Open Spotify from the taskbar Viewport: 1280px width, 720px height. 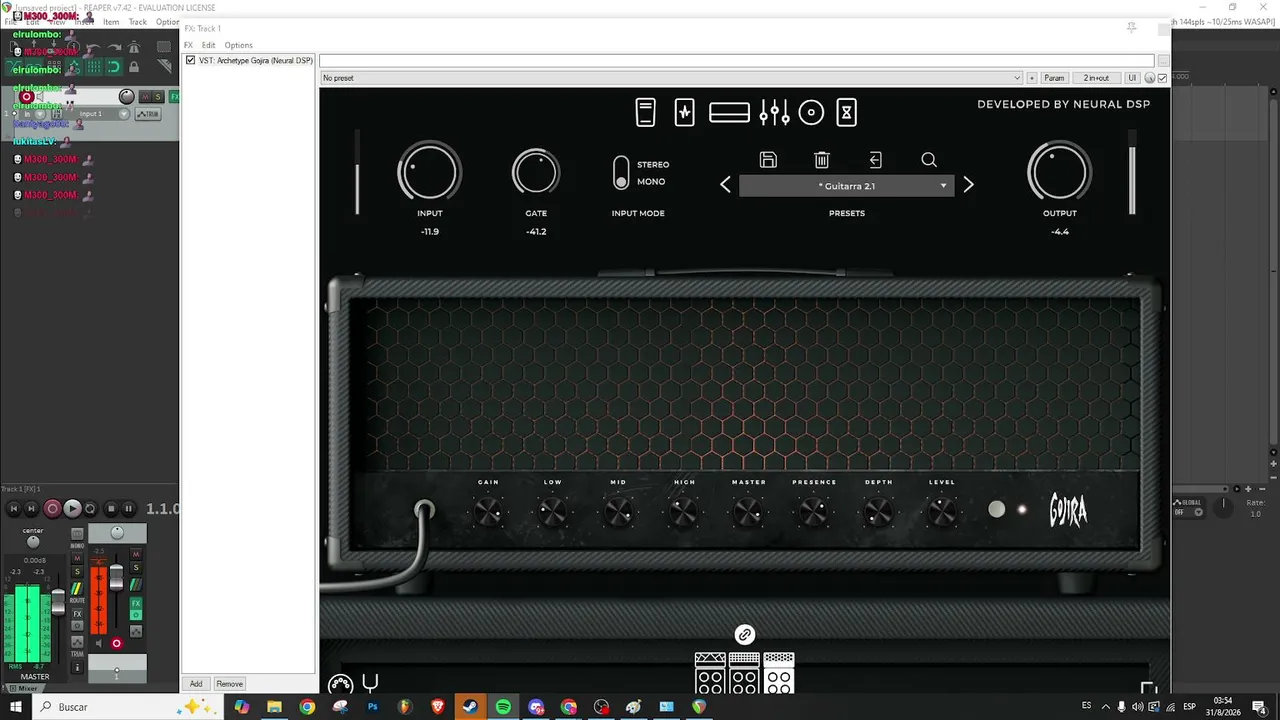click(503, 707)
